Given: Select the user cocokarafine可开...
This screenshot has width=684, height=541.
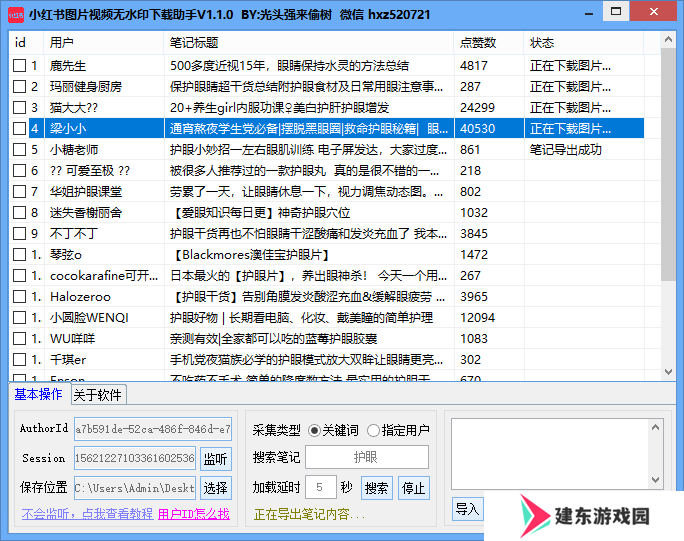Looking at the screenshot, I should 104,276.
